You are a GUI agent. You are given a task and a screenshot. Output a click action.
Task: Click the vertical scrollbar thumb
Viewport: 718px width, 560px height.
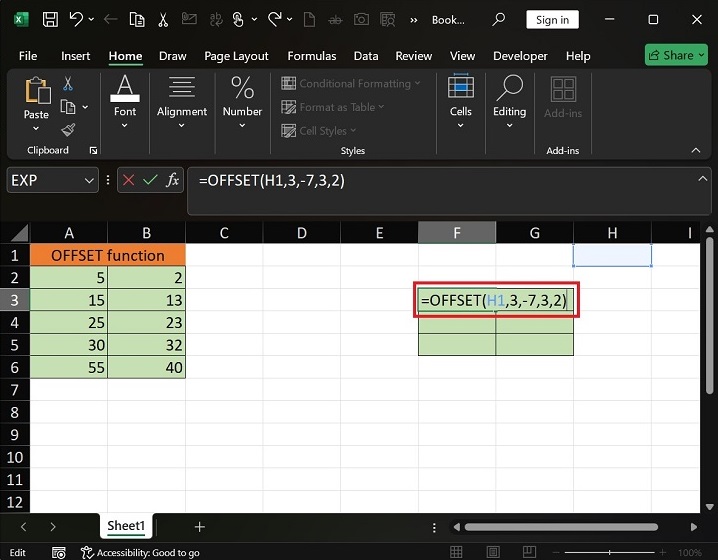pyautogui.click(x=709, y=315)
